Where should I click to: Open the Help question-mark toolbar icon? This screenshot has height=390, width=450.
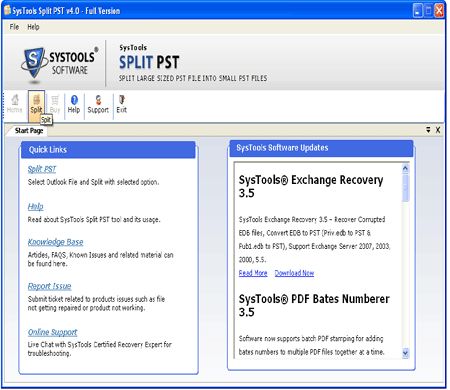pos(74,104)
